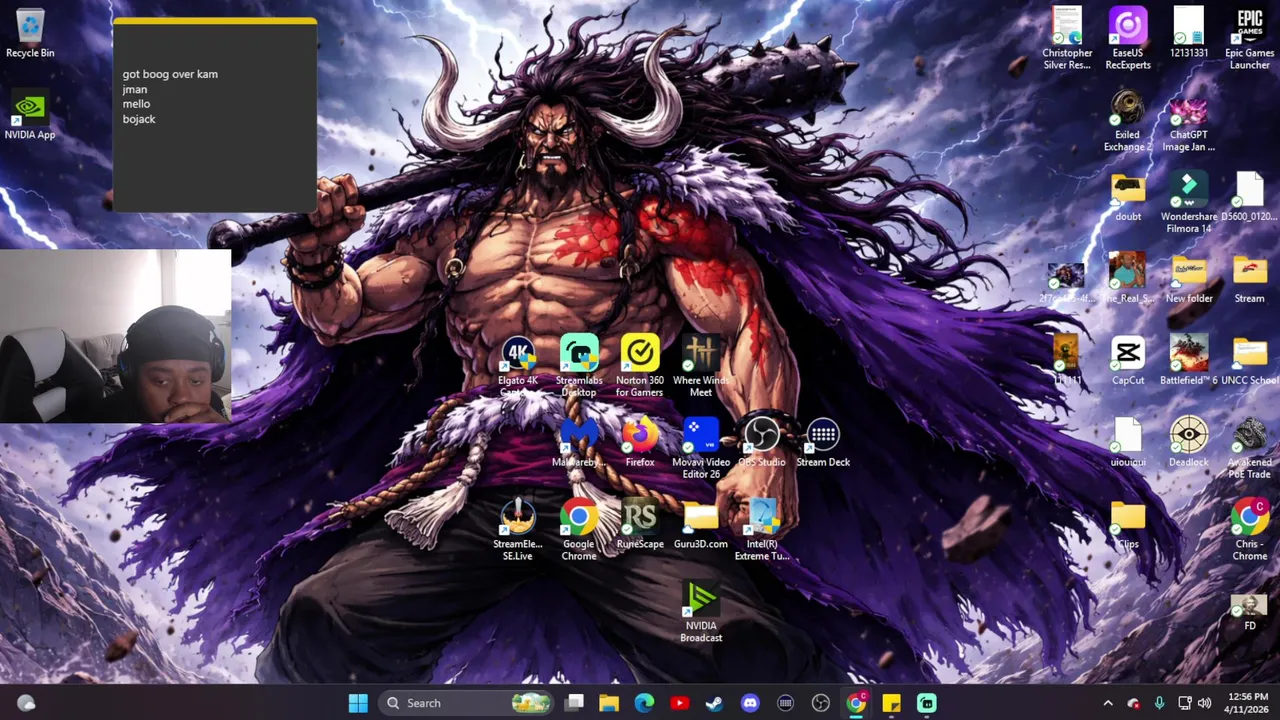
Task: Click the taskbar Search box
Action: click(x=468, y=703)
